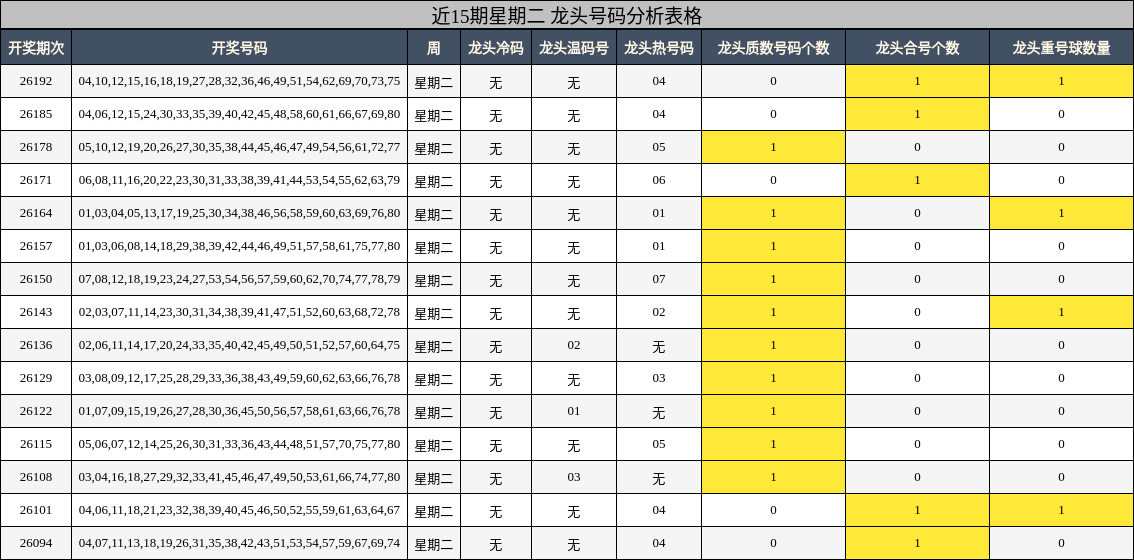Click yellow 龙头重号球数量 cell in row 26192

tap(1062, 81)
